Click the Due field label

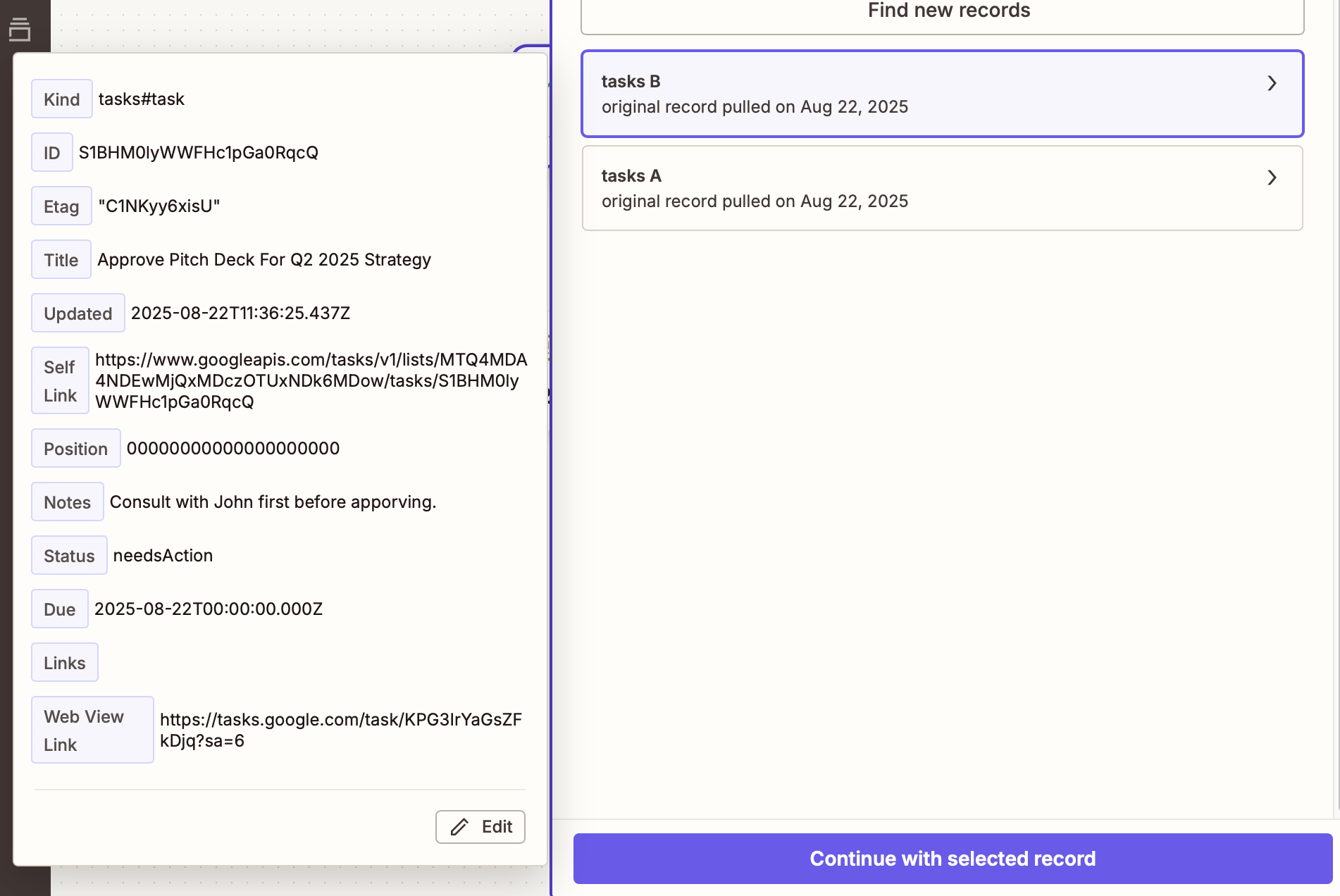tap(60, 609)
